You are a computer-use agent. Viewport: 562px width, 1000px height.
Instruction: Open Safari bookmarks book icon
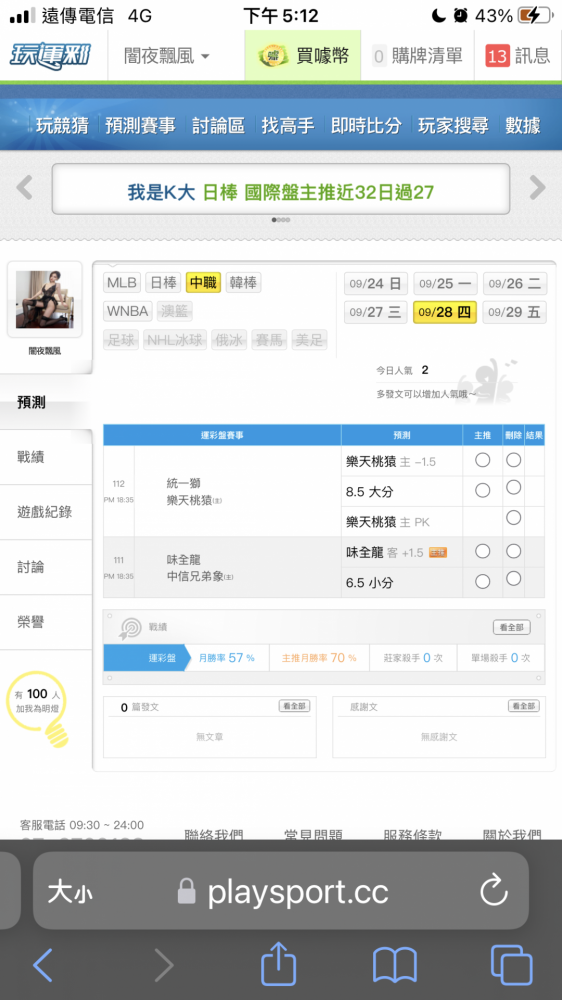[395, 966]
